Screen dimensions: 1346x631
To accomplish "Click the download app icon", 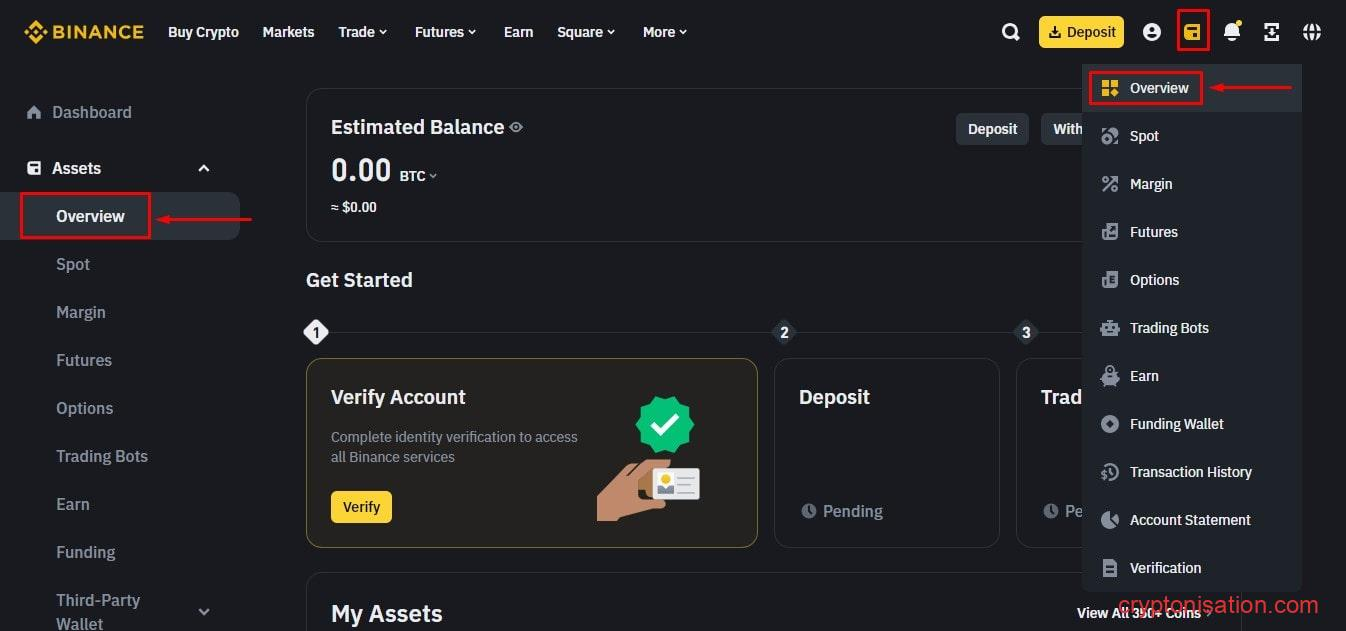I will click(1272, 32).
